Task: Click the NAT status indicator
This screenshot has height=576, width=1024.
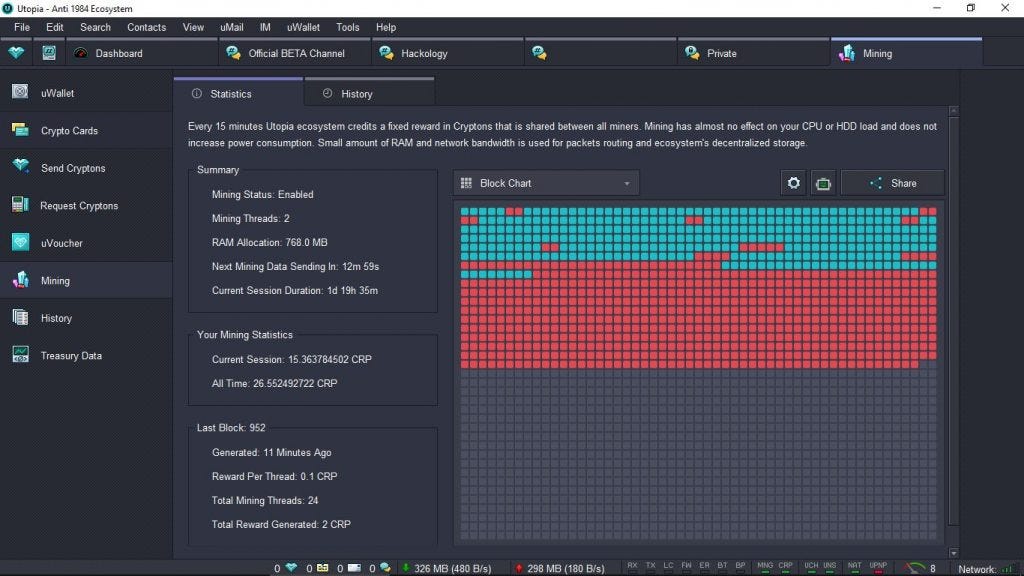Action: [854, 568]
